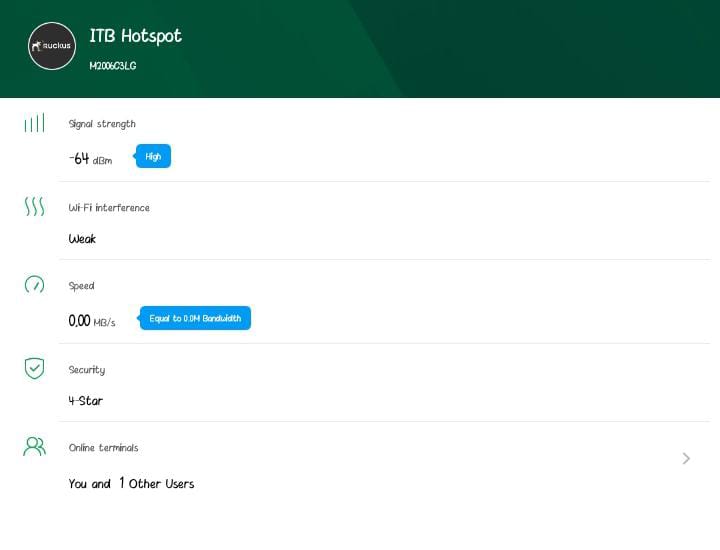Click the Wi-Fi interference label
Image resolution: width=720 pixels, height=550 pixels.
109,208
